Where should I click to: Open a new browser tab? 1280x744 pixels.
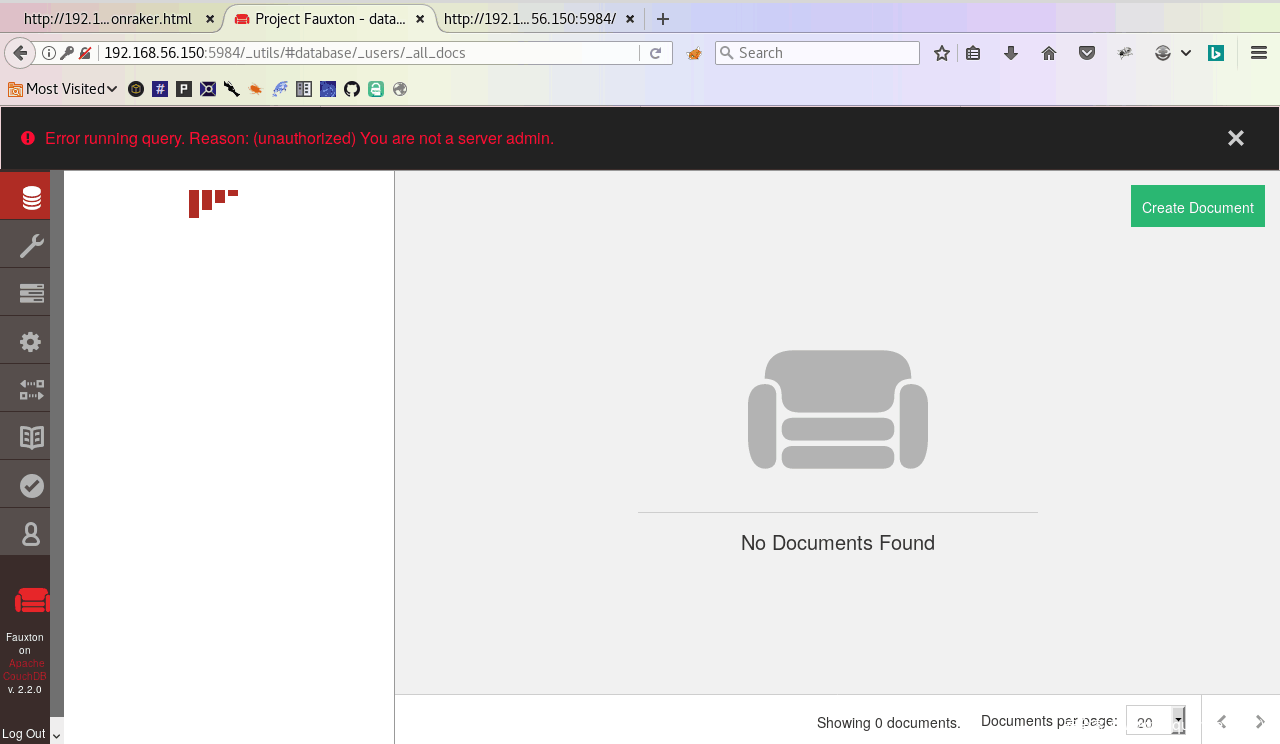point(663,19)
